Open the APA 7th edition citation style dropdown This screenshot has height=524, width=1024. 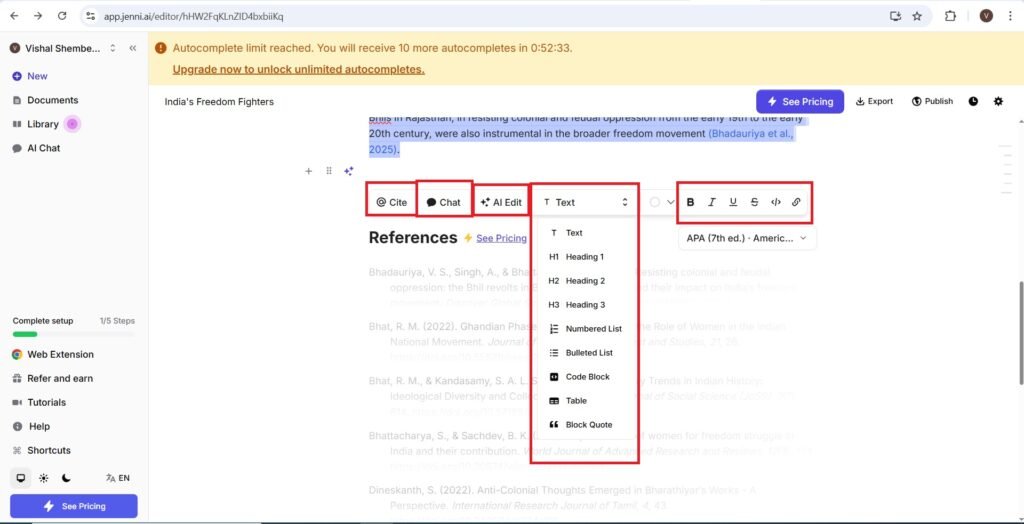(x=746, y=238)
